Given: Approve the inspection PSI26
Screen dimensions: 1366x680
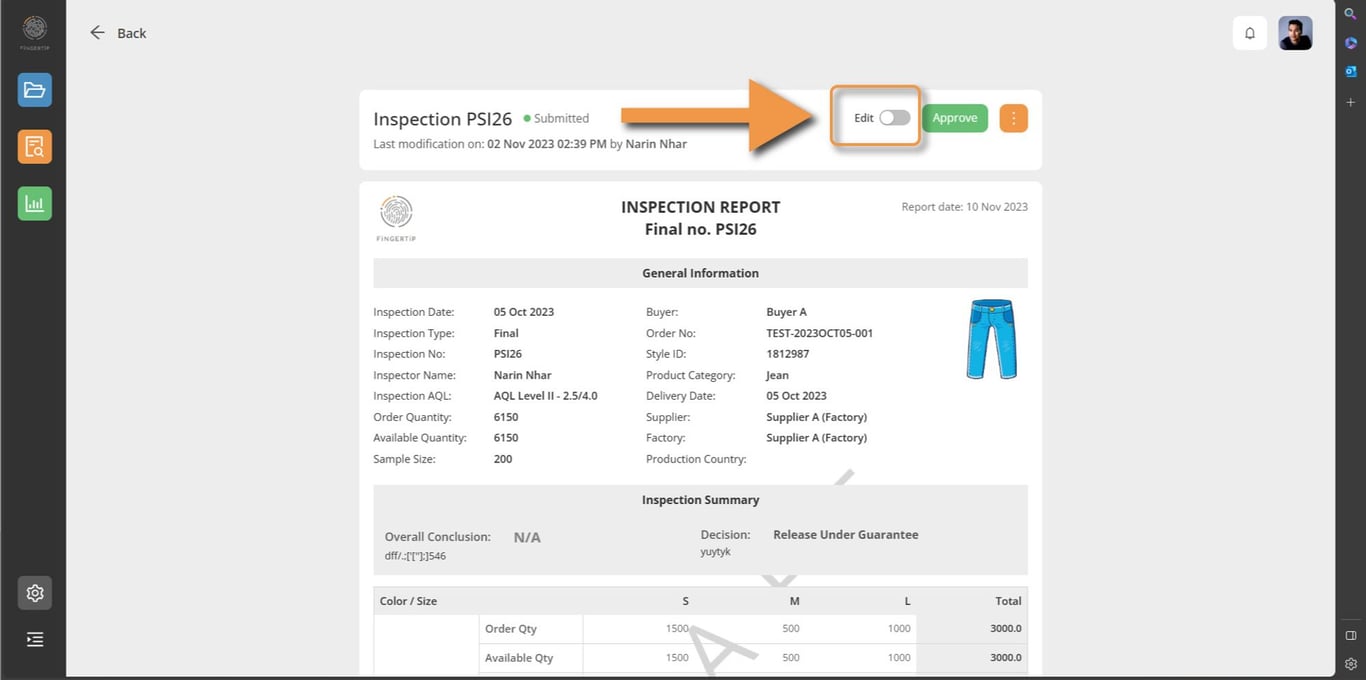Looking at the screenshot, I should pyautogui.click(x=955, y=118).
